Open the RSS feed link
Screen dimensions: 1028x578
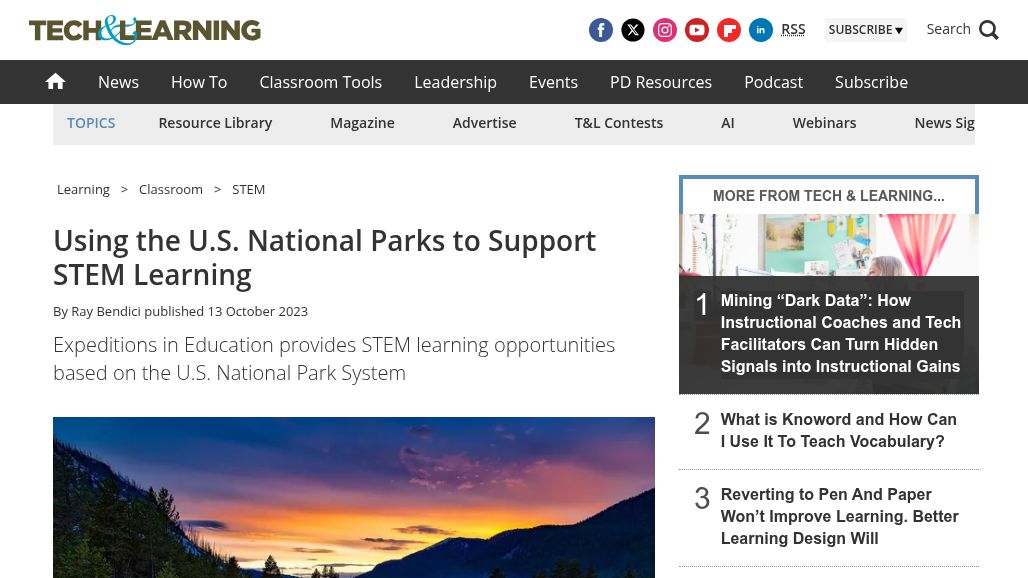[x=793, y=29]
